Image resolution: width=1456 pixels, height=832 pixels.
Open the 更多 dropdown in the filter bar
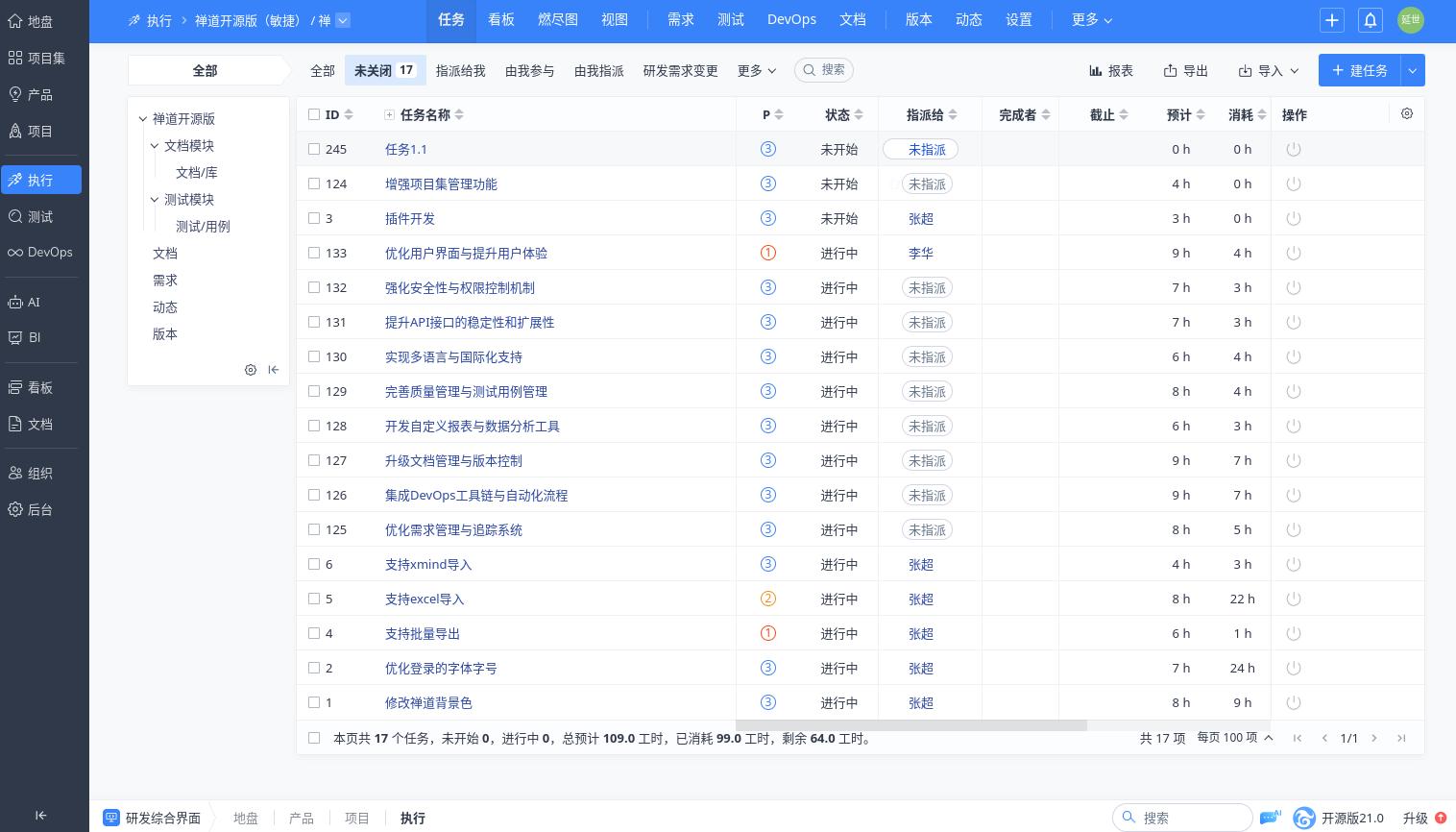tap(756, 70)
